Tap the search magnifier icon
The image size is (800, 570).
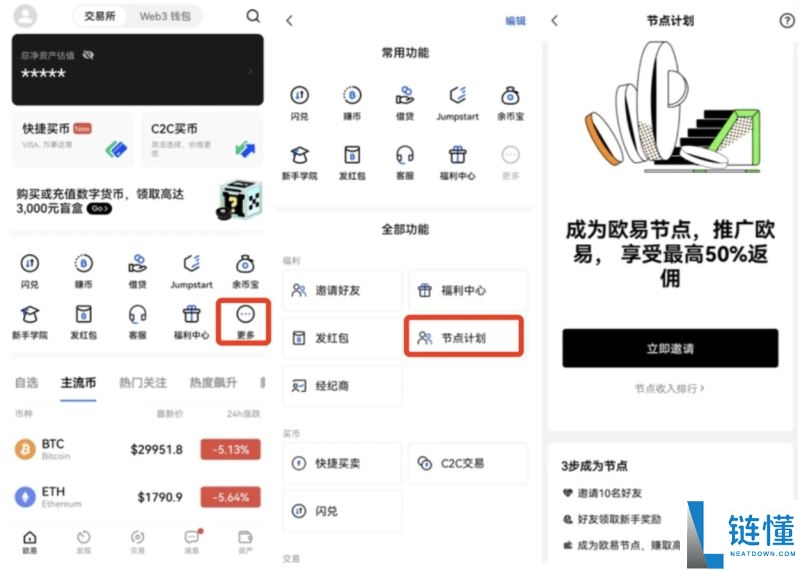pos(253,16)
